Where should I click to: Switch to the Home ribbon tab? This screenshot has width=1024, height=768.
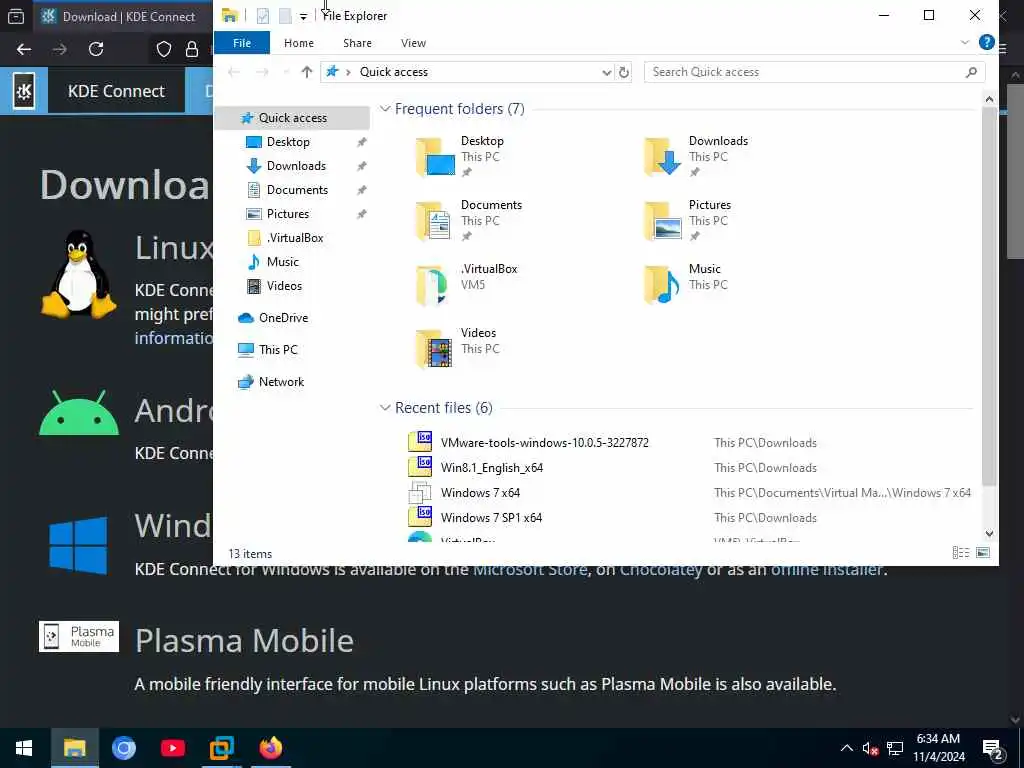click(298, 43)
